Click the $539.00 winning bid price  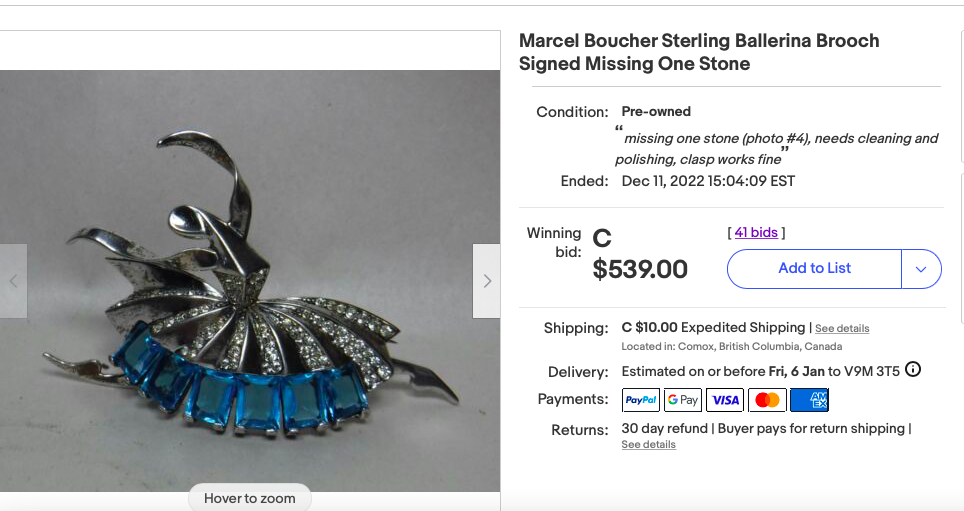tap(640, 269)
